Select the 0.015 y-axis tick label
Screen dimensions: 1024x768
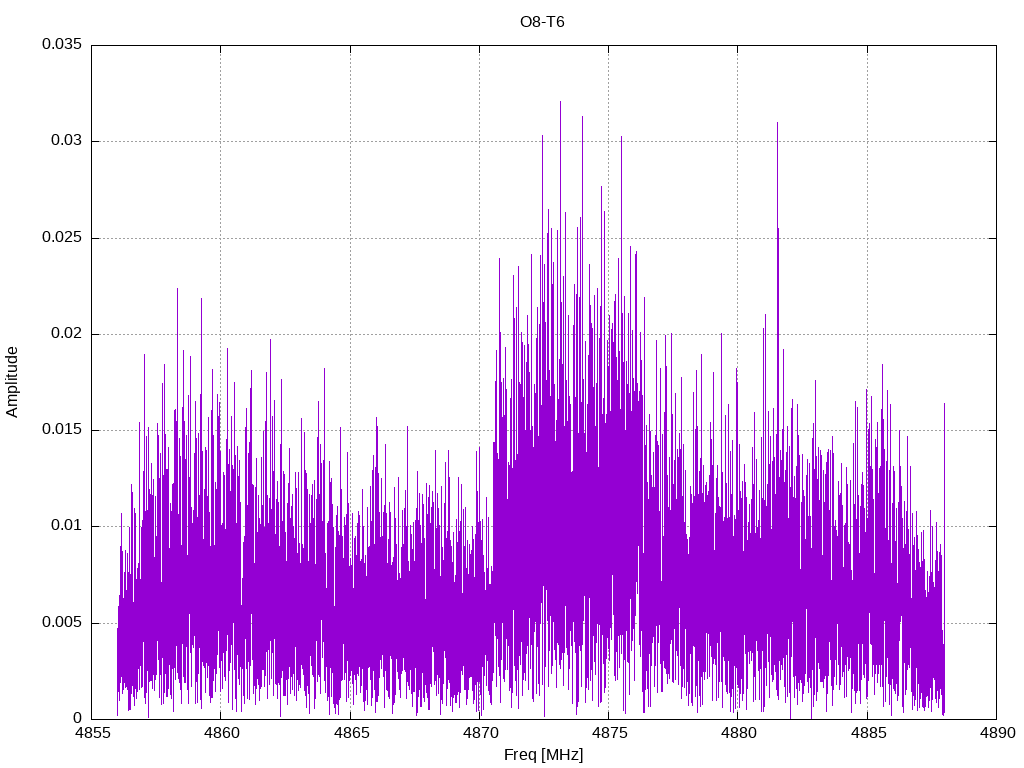(61, 430)
